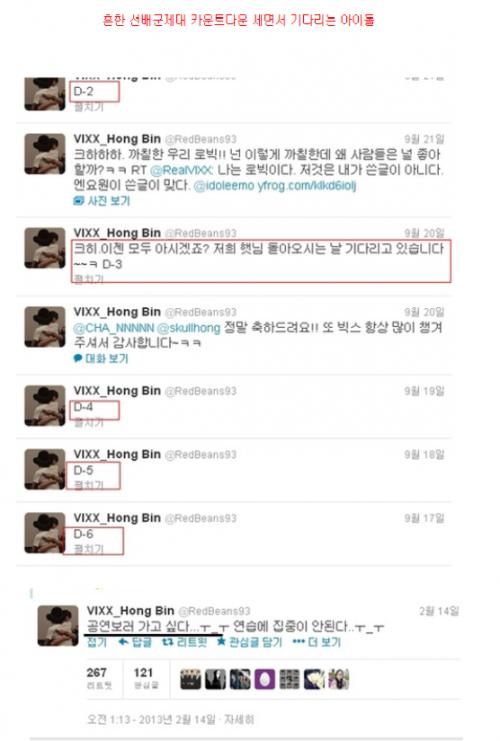Image resolution: width=500 pixels, height=741 pixels.
Task: Expand the D-5 tweet with 펼치기
Action: coord(88,485)
